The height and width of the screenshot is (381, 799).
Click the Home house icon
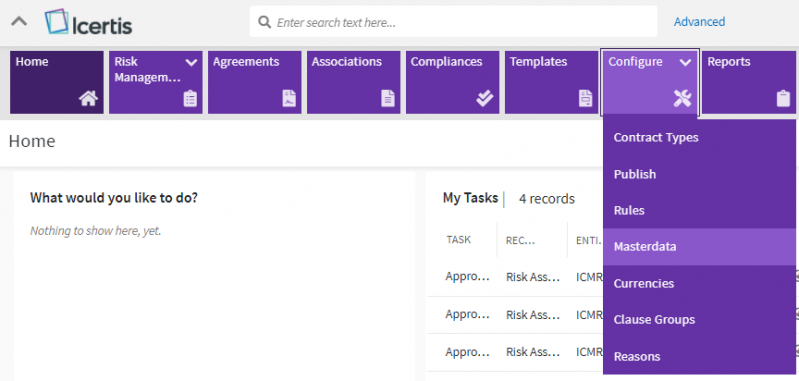(x=88, y=98)
